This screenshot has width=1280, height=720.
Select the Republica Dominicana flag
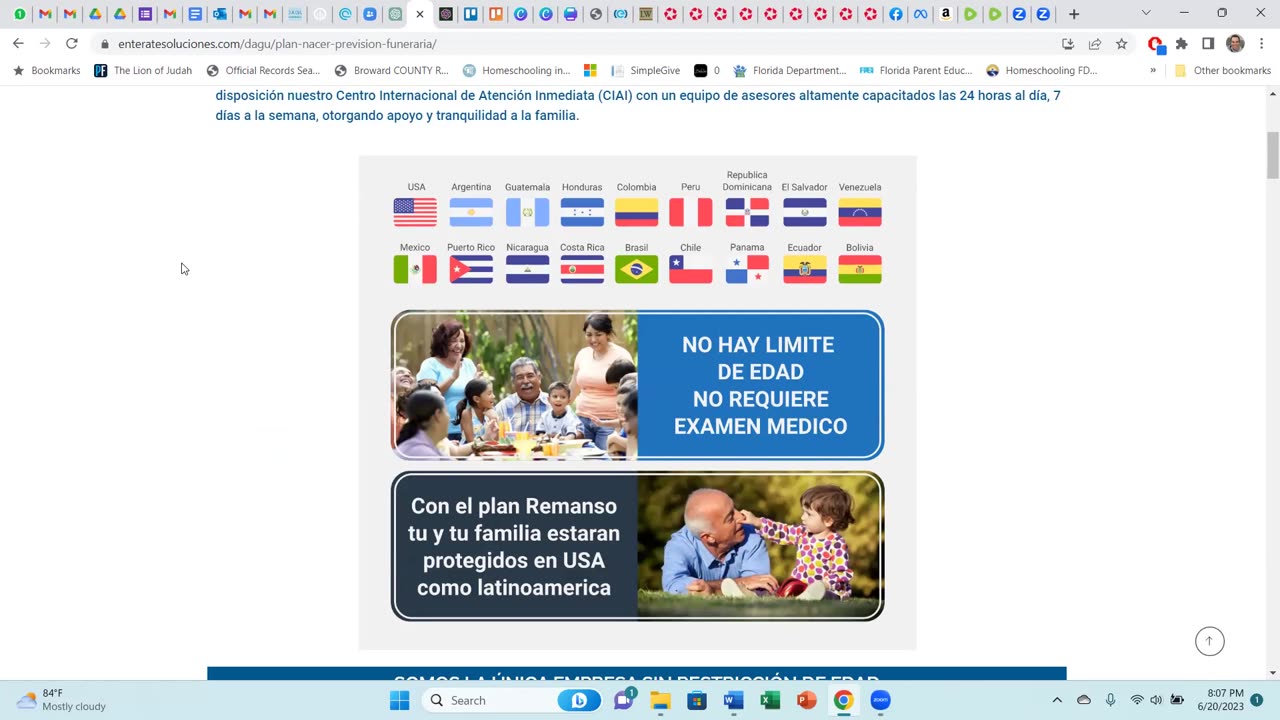click(747, 212)
